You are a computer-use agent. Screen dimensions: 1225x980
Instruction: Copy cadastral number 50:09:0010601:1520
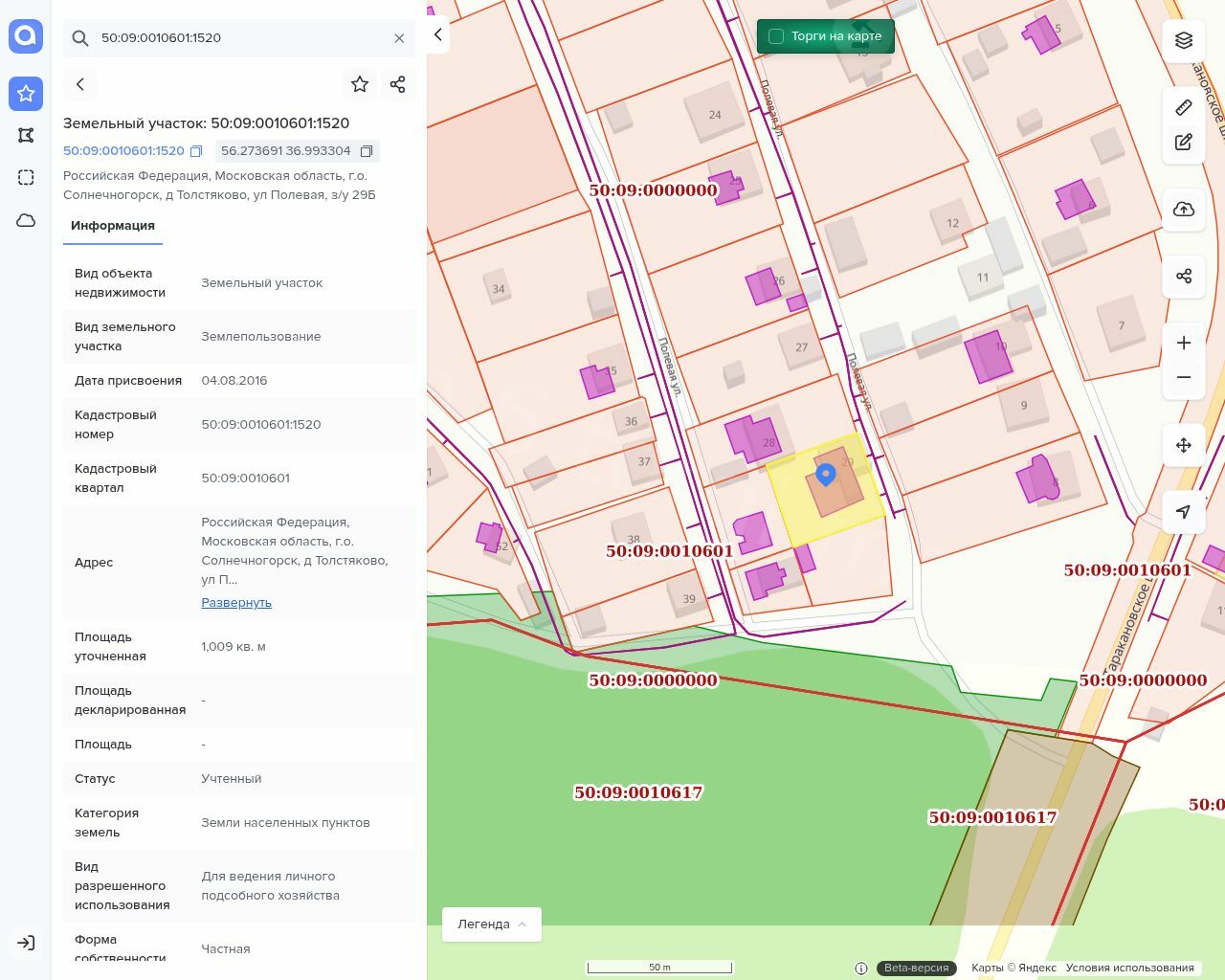196,151
